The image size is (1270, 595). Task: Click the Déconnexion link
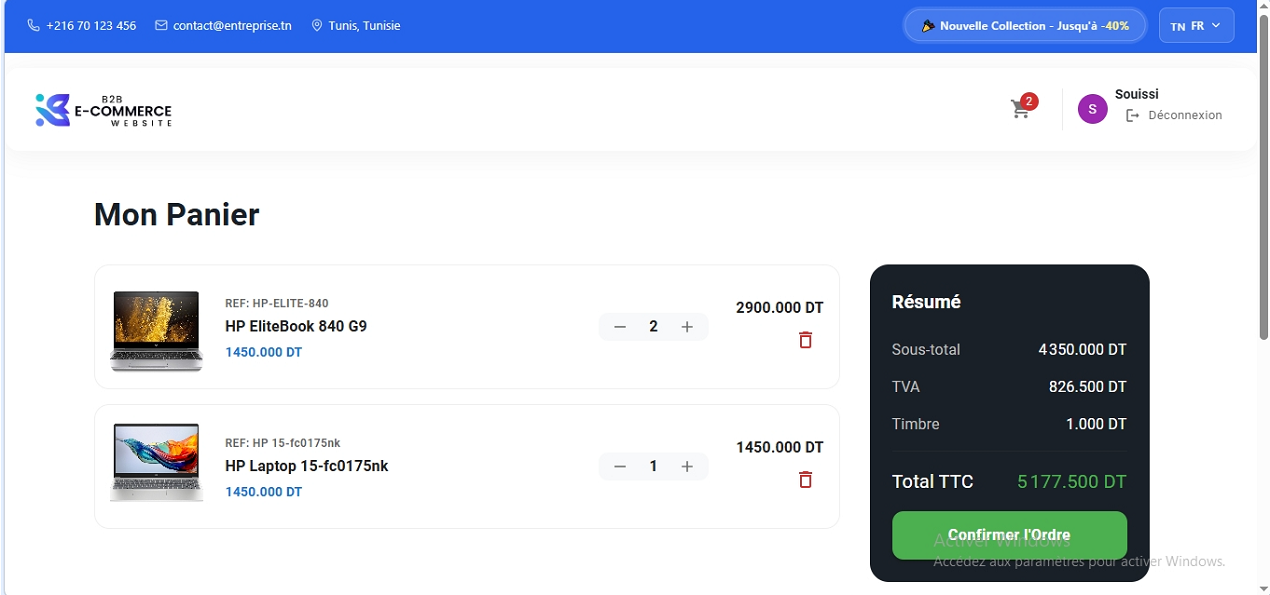coord(1185,116)
